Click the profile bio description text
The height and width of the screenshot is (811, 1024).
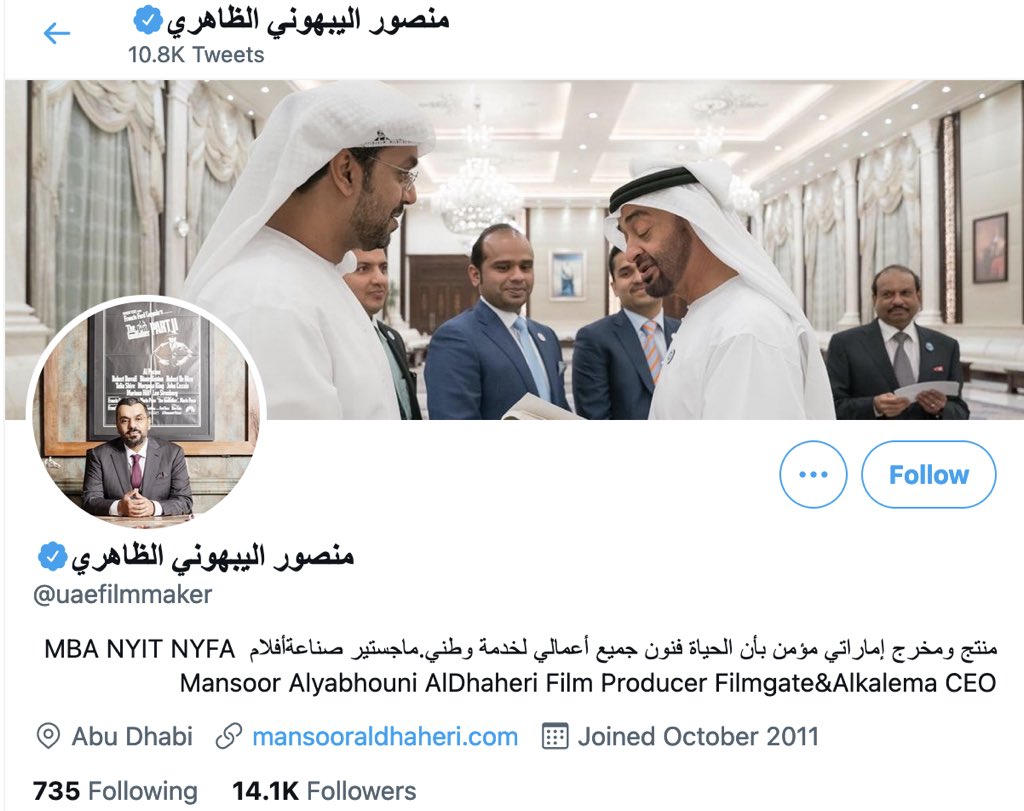point(520,666)
